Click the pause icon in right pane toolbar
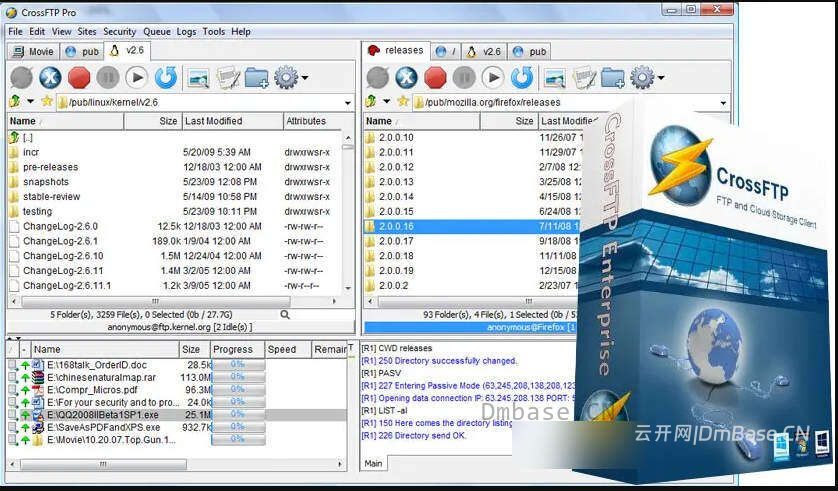838x491 pixels. pyautogui.click(x=464, y=78)
